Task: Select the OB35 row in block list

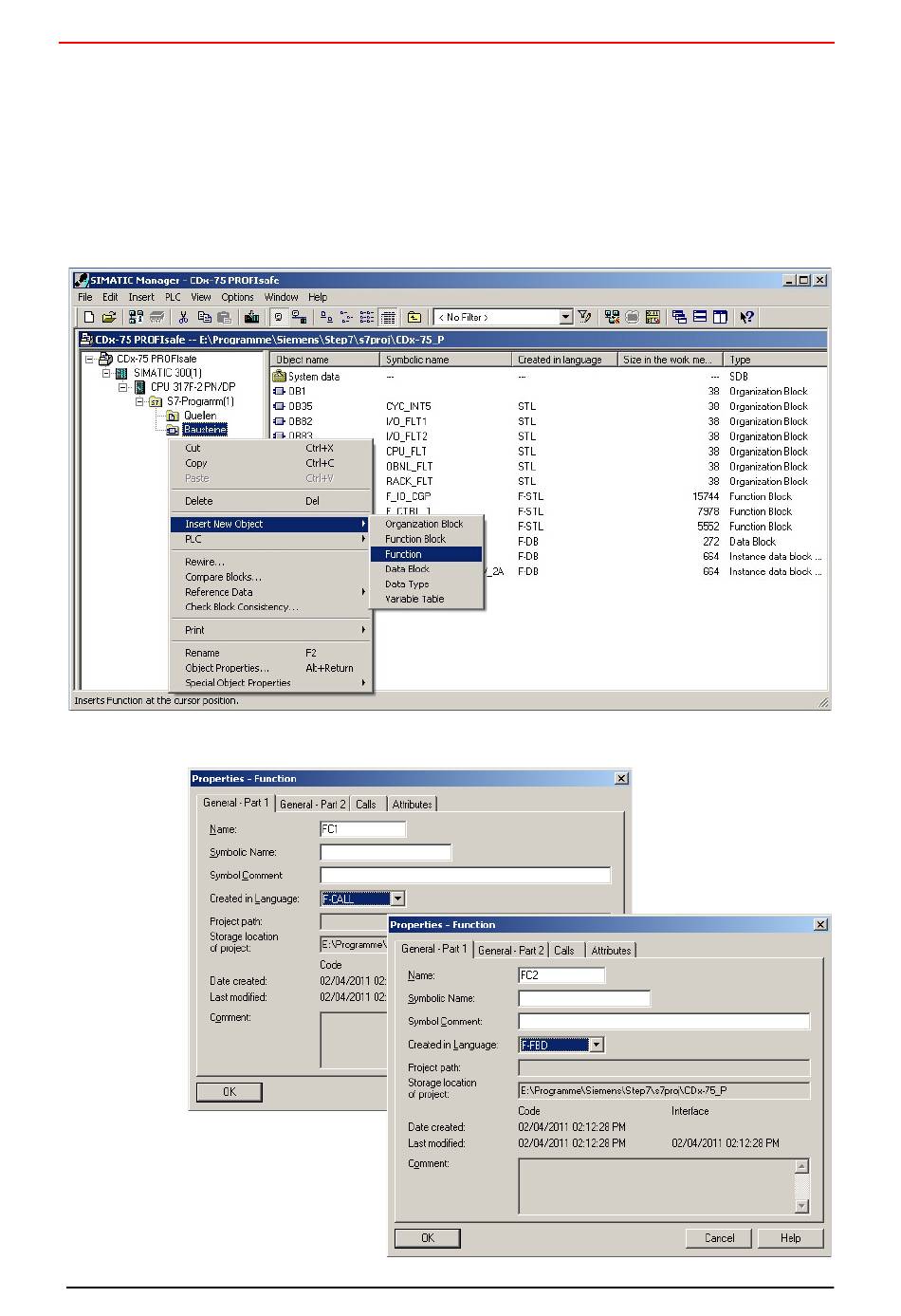Action: (x=548, y=406)
